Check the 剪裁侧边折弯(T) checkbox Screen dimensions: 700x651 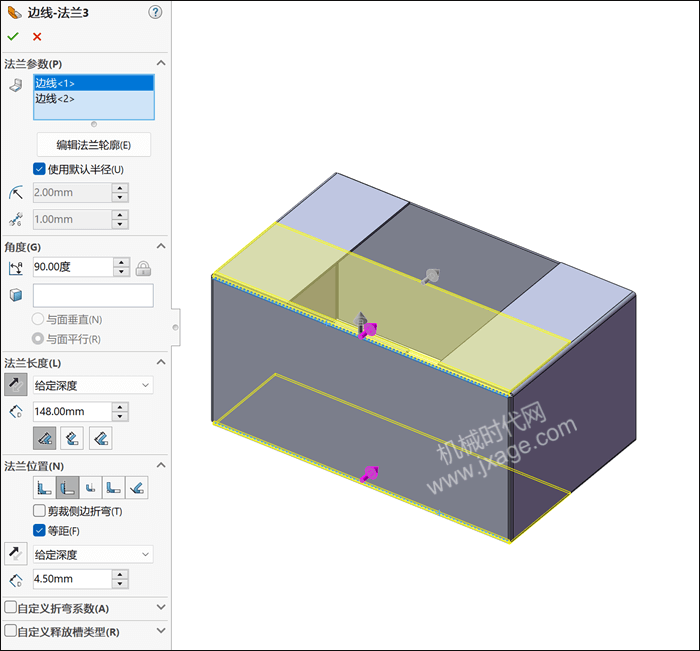(x=39, y=511)
